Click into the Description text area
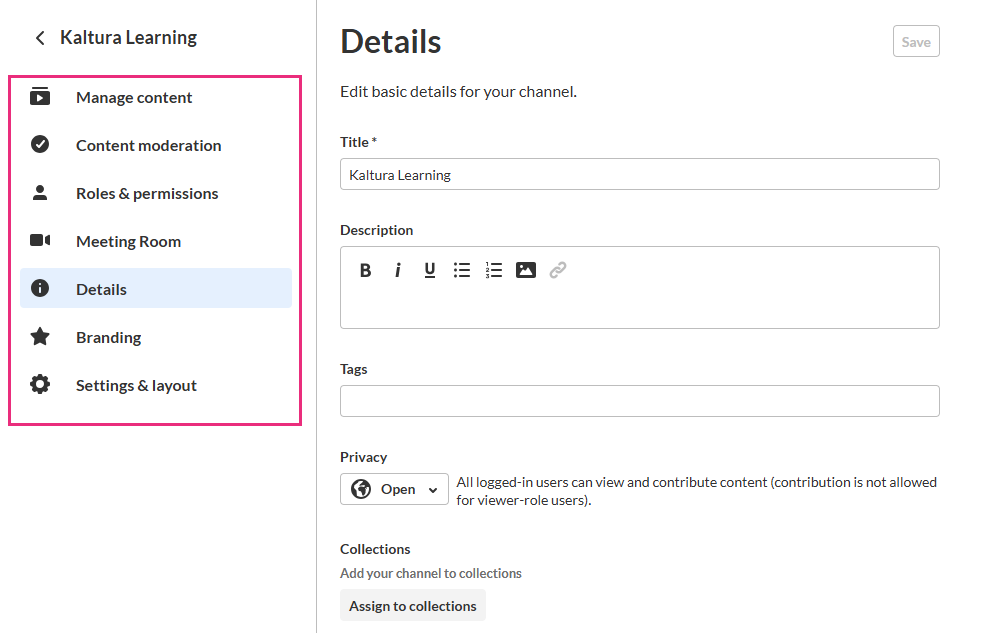 [x=640, y=303]
